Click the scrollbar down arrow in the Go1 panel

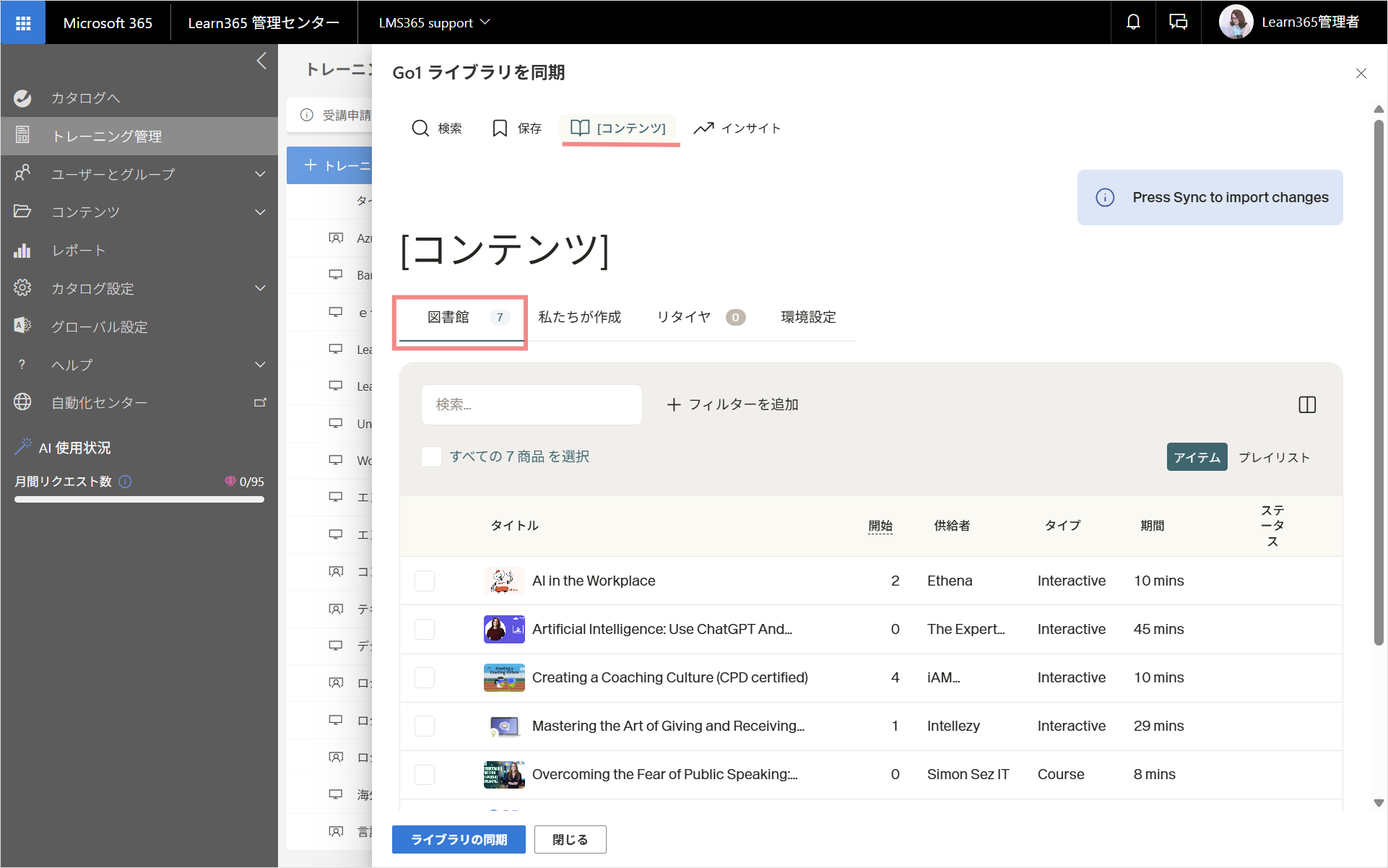1379,802
